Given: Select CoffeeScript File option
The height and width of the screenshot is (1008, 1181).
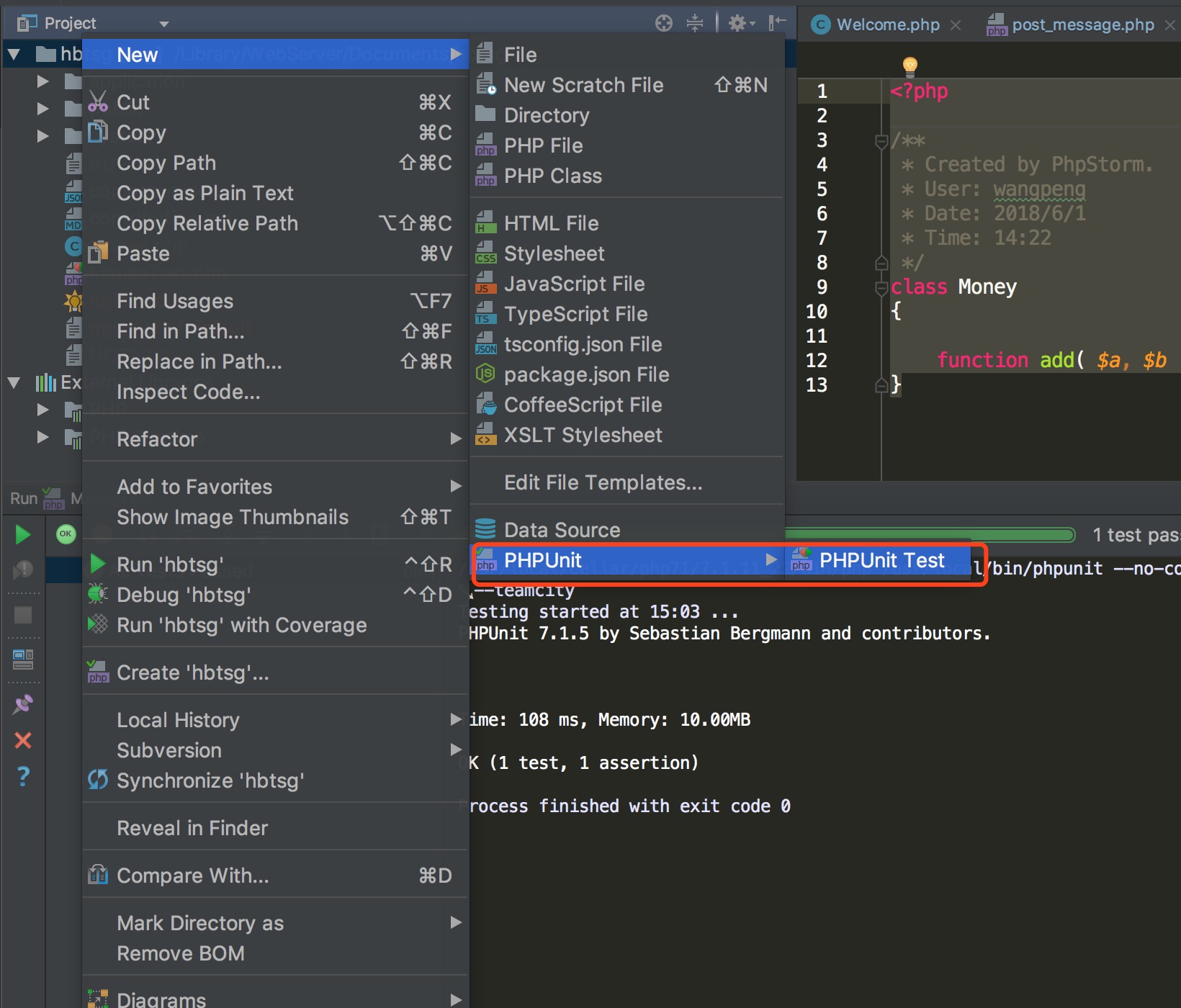Looking at the screenshot, I should [627, 405].
